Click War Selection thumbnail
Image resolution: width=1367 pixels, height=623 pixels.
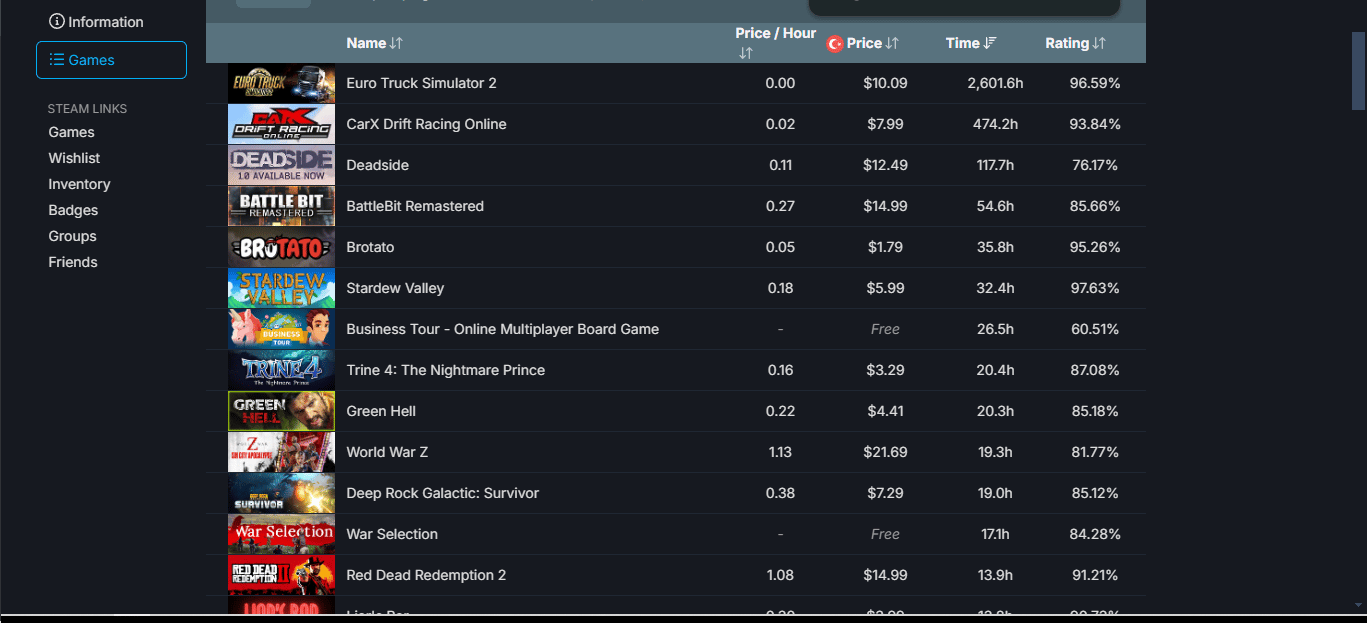point(281,534)
